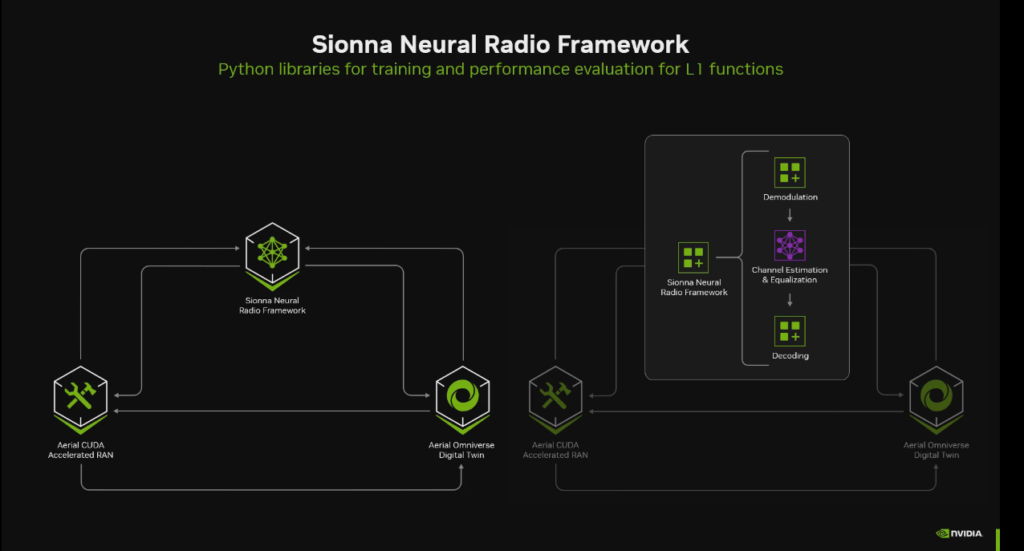Viewport: 1024px width, 551px height.
Task: Click the Demodulation green grid icon
Action: (790, 172)
